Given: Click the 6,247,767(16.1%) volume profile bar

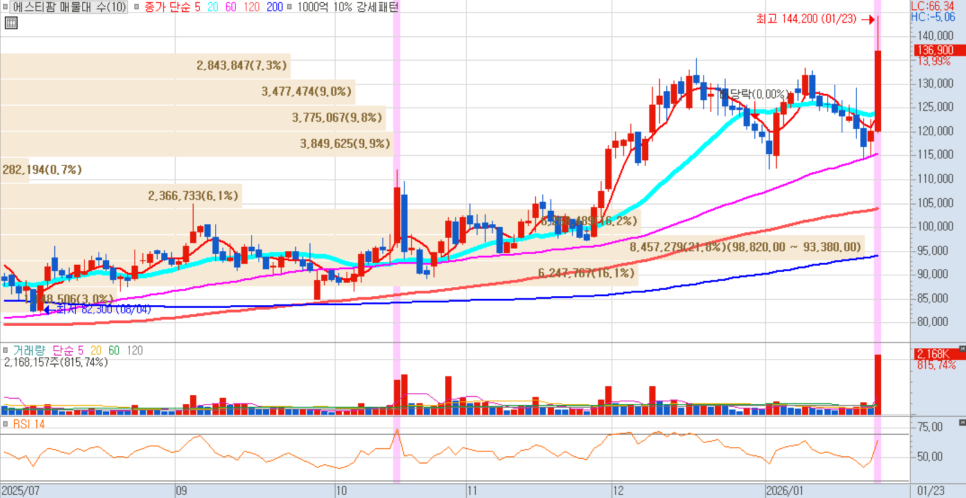Looking at the screenshot, I should [x=319, y=273].
